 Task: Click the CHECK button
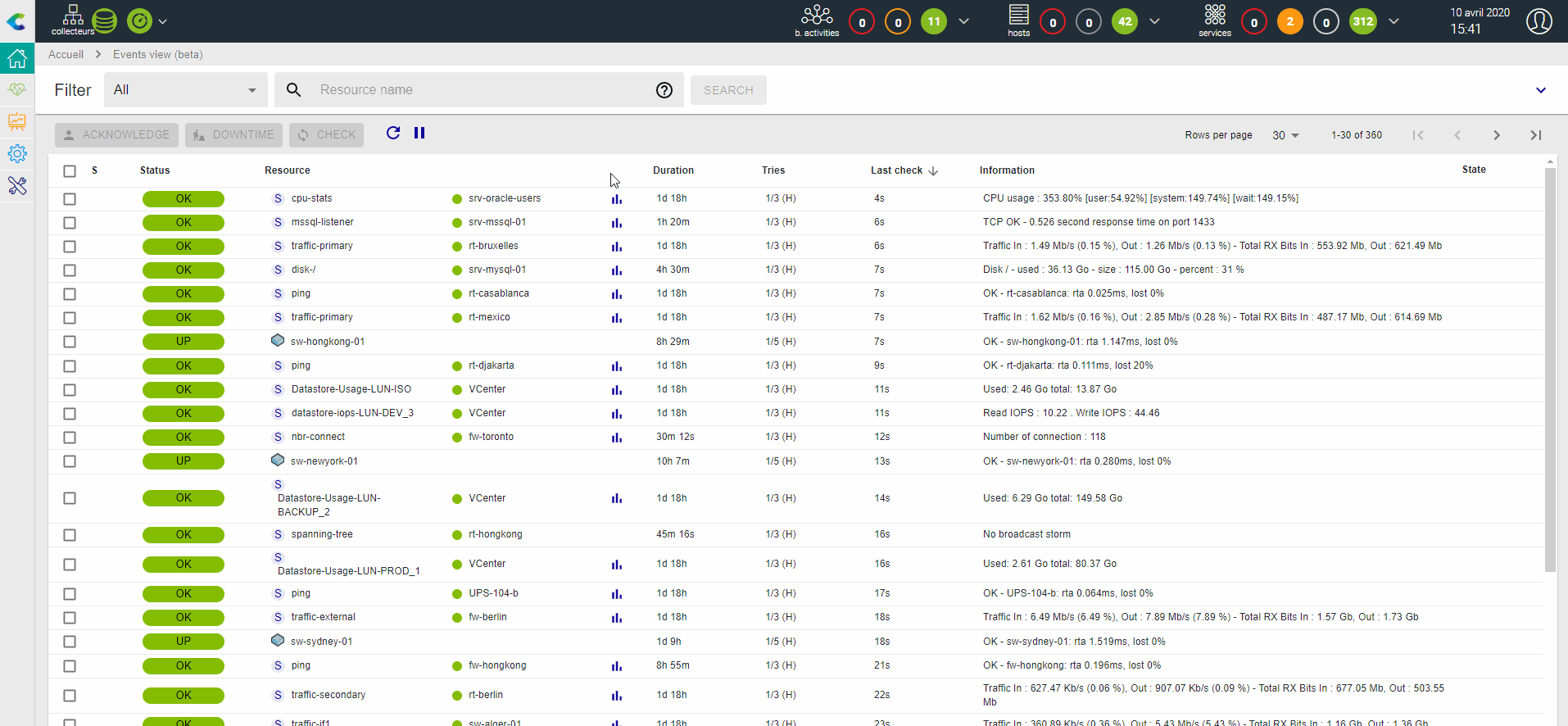pos(327,134)
